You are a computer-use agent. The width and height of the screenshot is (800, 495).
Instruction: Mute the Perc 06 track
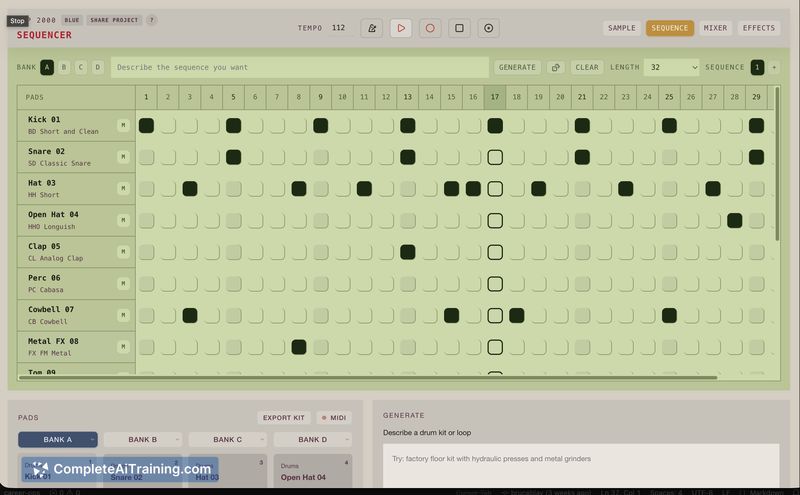coord(123,283)
